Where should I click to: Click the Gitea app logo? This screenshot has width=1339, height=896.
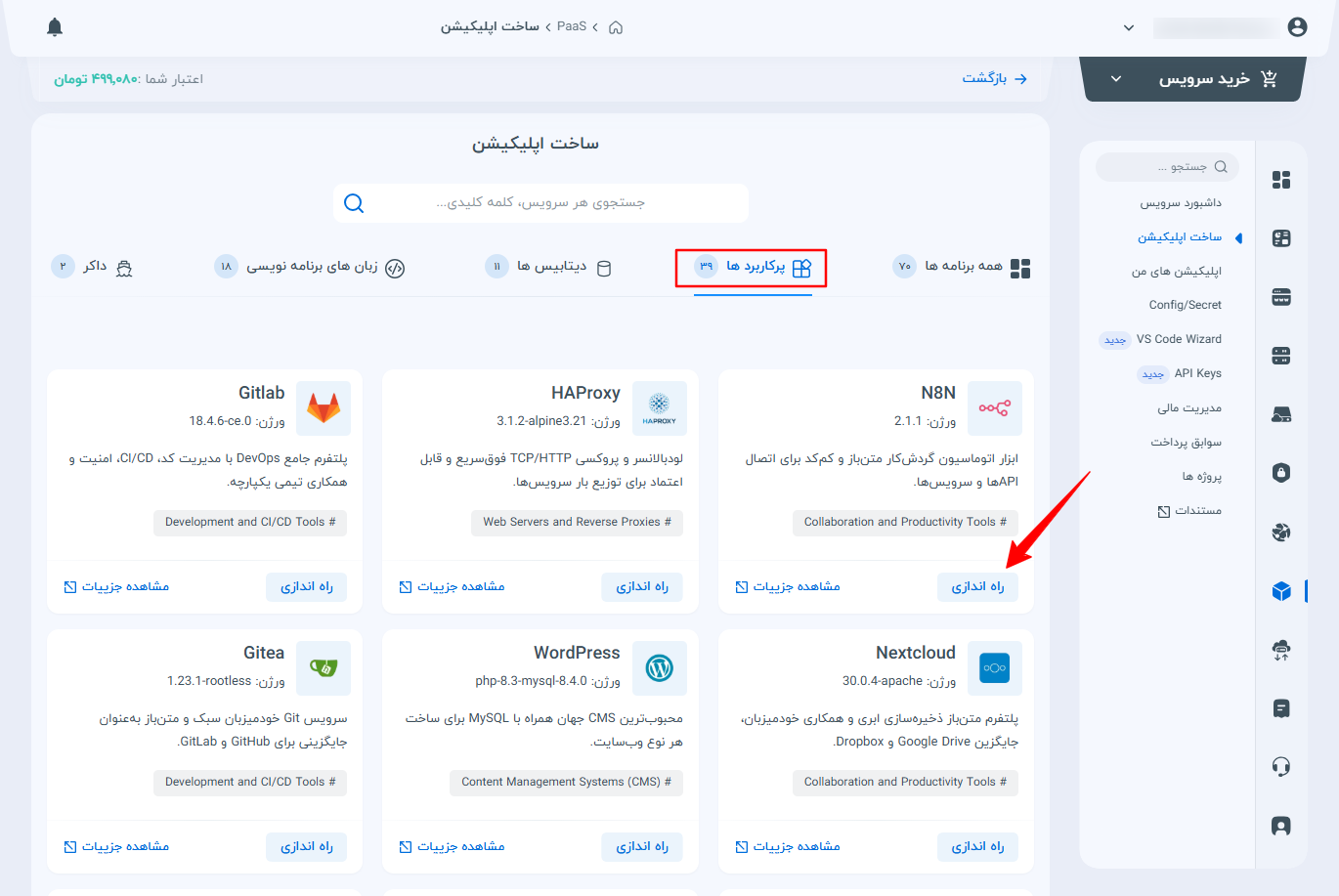324,668
